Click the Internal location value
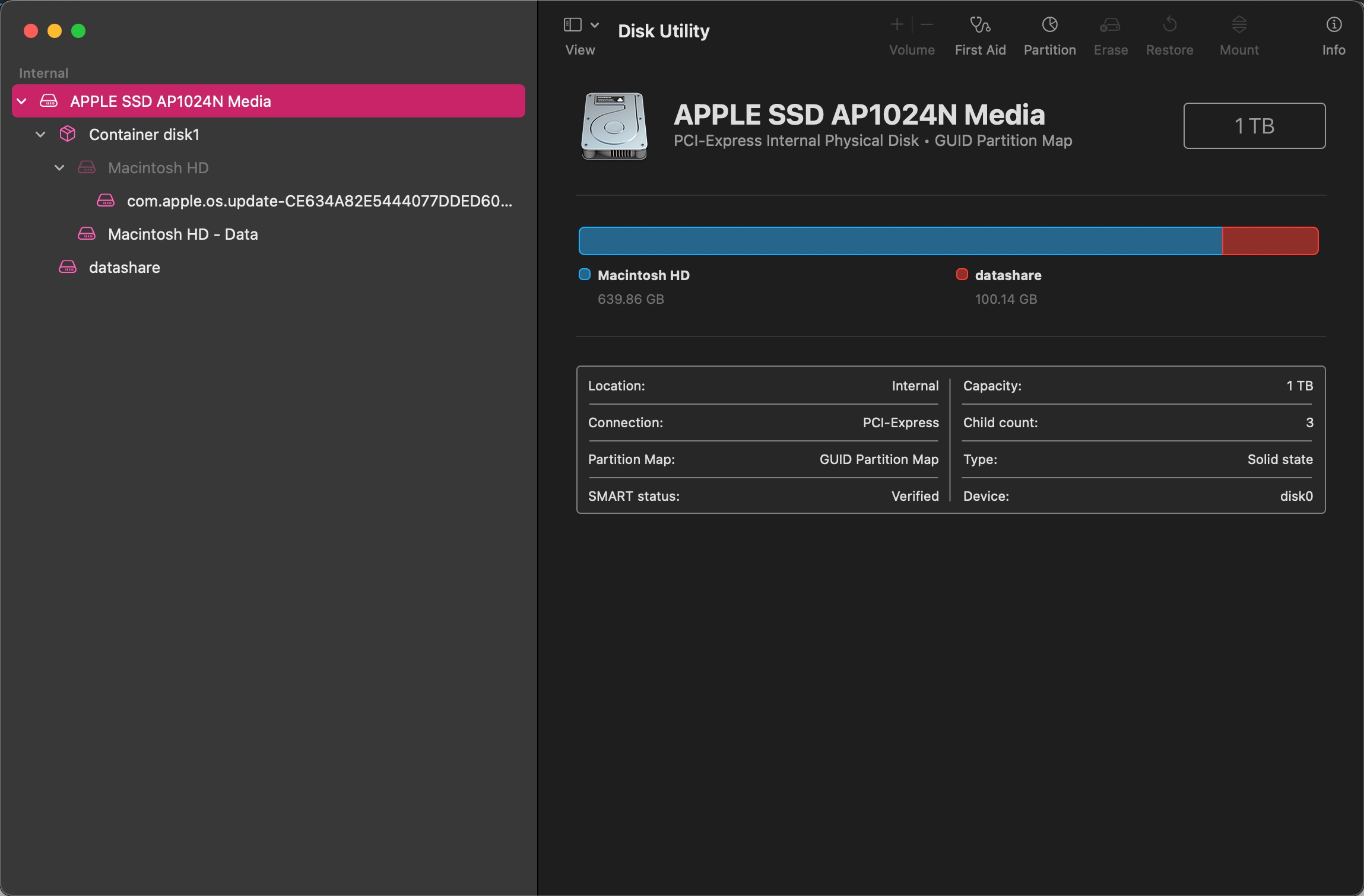The width and height of the screenshot is (1364, 896). tap(915, 386)
